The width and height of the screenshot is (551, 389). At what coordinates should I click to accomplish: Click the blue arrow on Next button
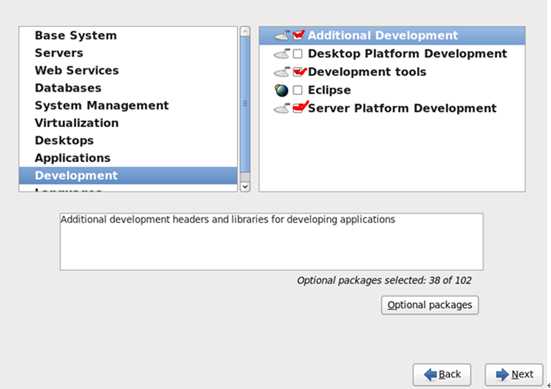pyautogui.click(x=502, y=375)
